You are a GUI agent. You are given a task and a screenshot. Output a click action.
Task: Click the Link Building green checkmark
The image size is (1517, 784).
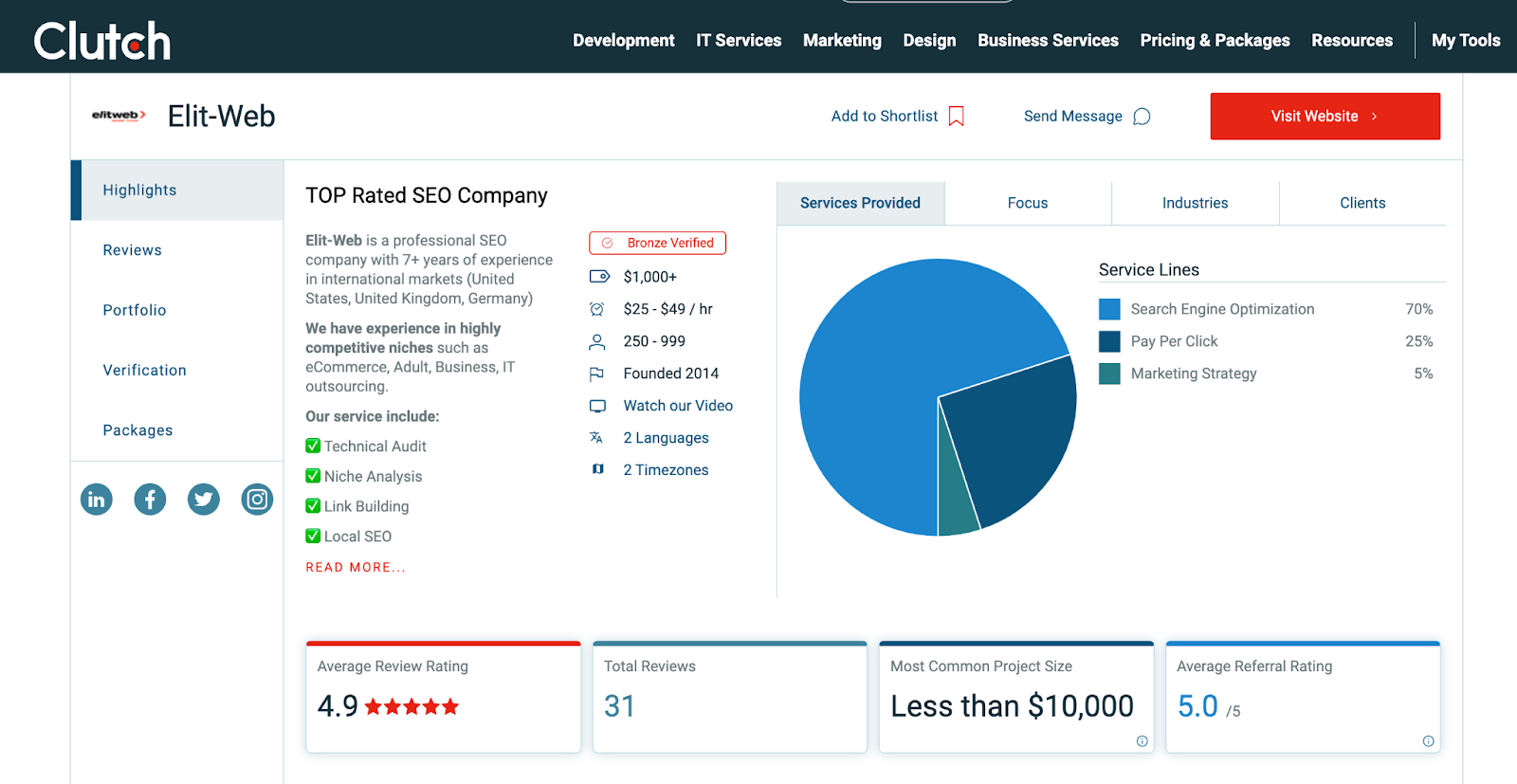click(x=313, y=506)
